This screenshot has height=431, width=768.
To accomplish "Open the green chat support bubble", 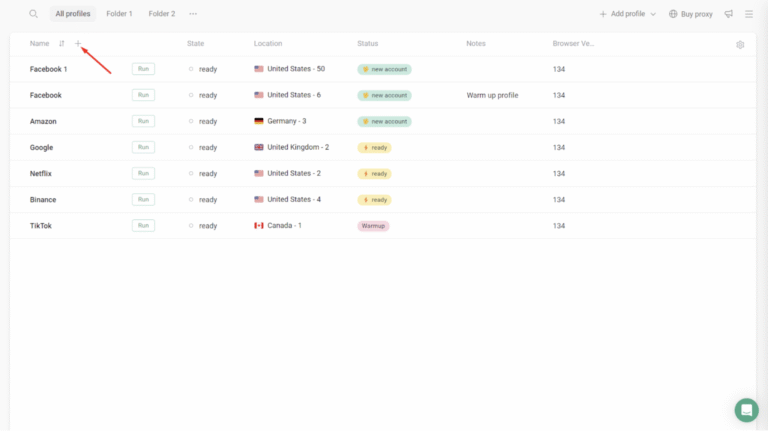I will [x=746, y=410].
